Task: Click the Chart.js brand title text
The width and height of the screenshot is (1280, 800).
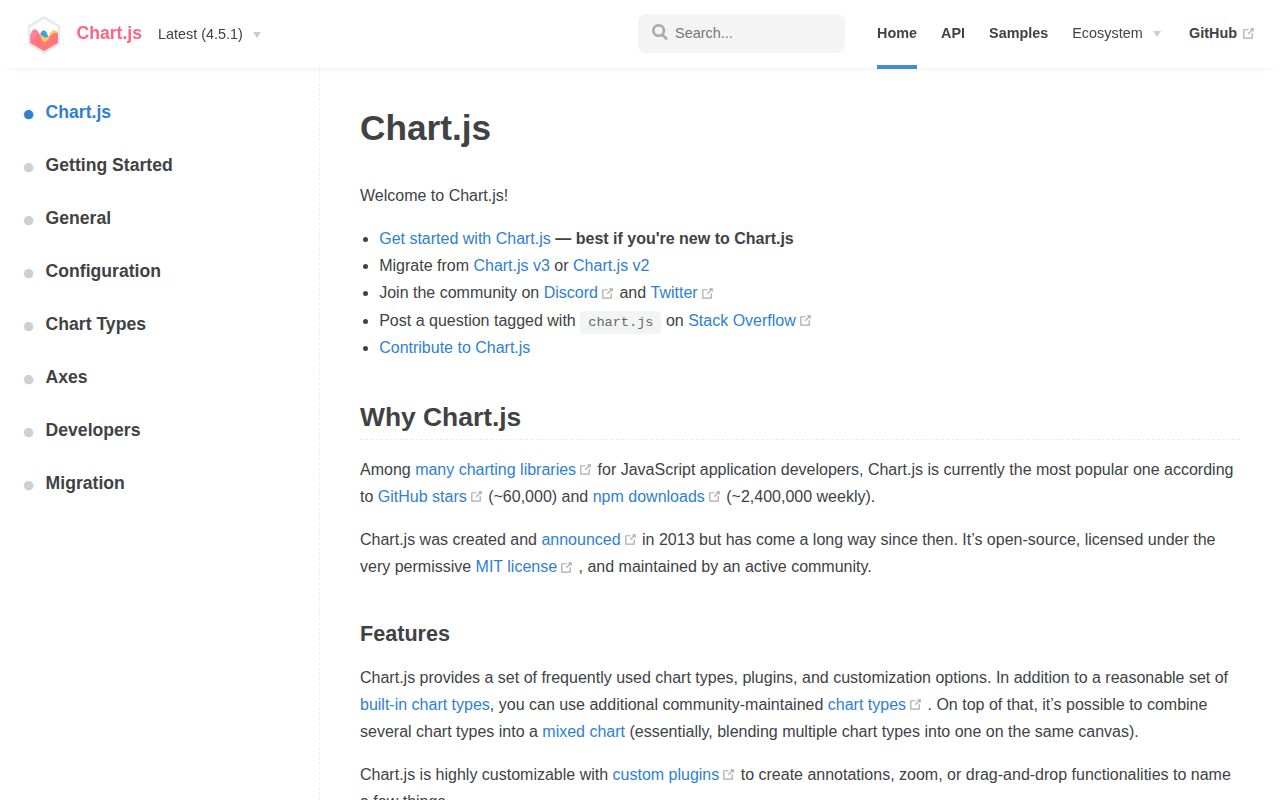Action: (109, 33)
